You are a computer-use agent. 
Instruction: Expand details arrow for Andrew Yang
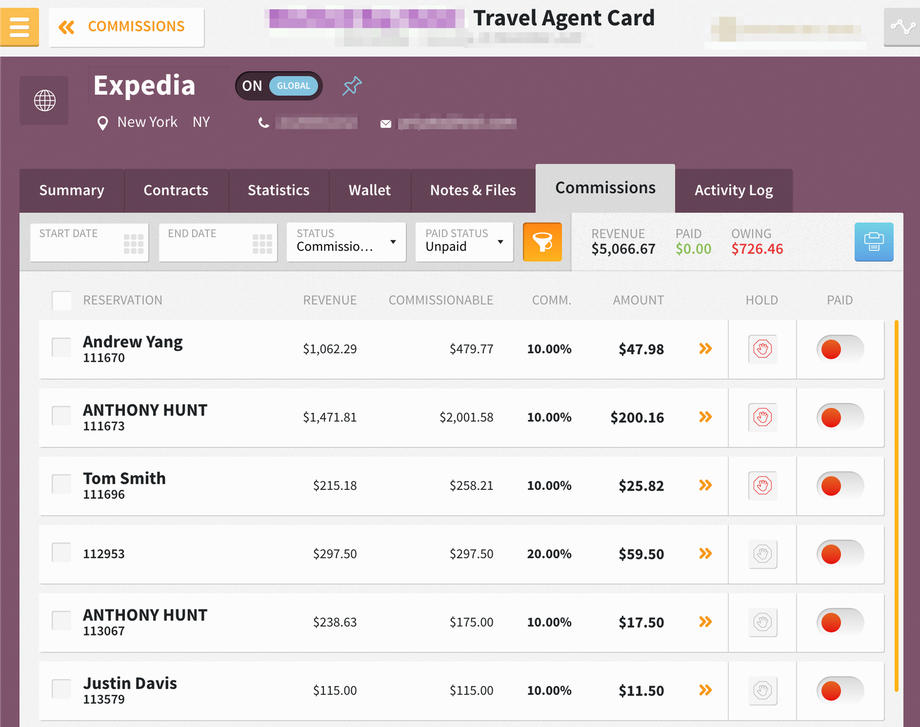tap(705, 349)
